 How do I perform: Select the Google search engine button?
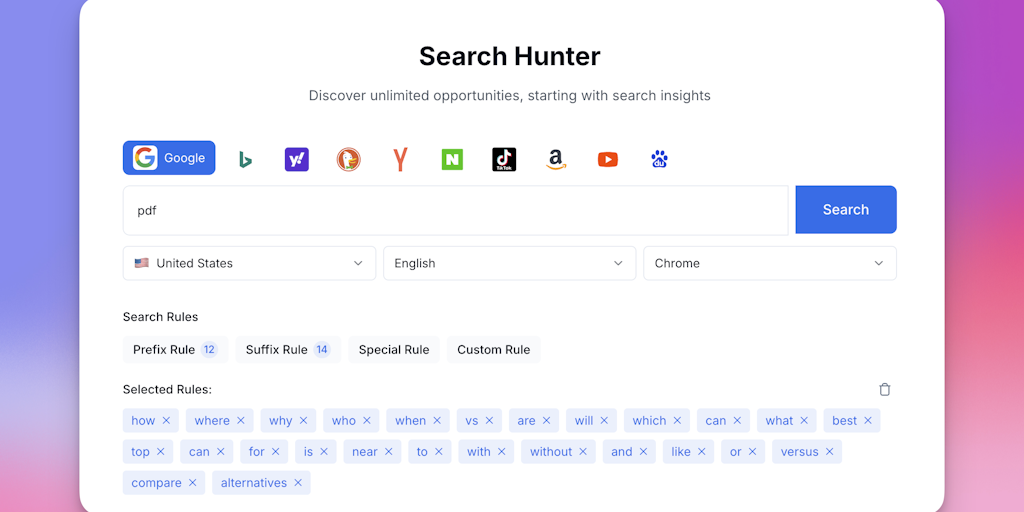click(168, 158)
